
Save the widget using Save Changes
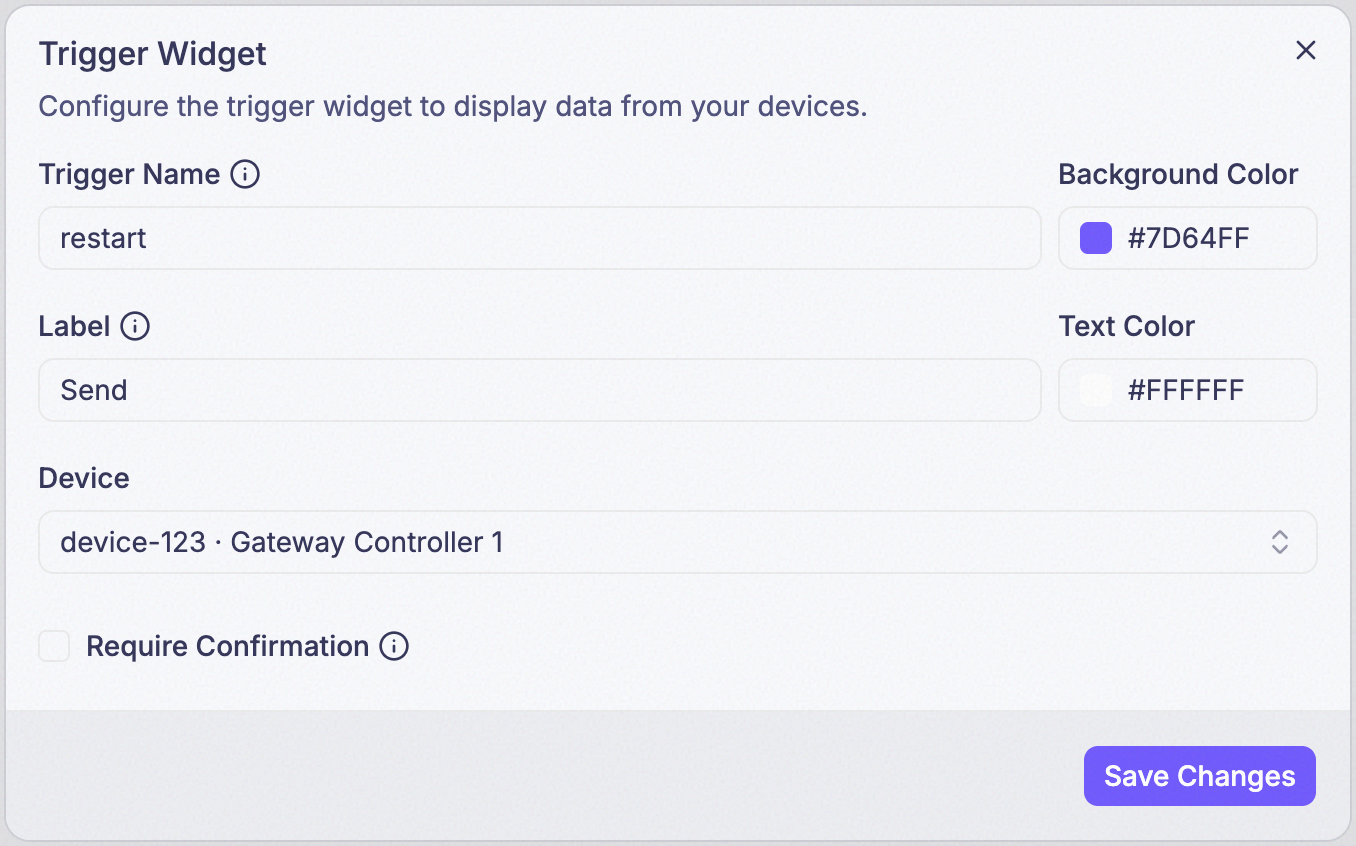pos(1200,776)
